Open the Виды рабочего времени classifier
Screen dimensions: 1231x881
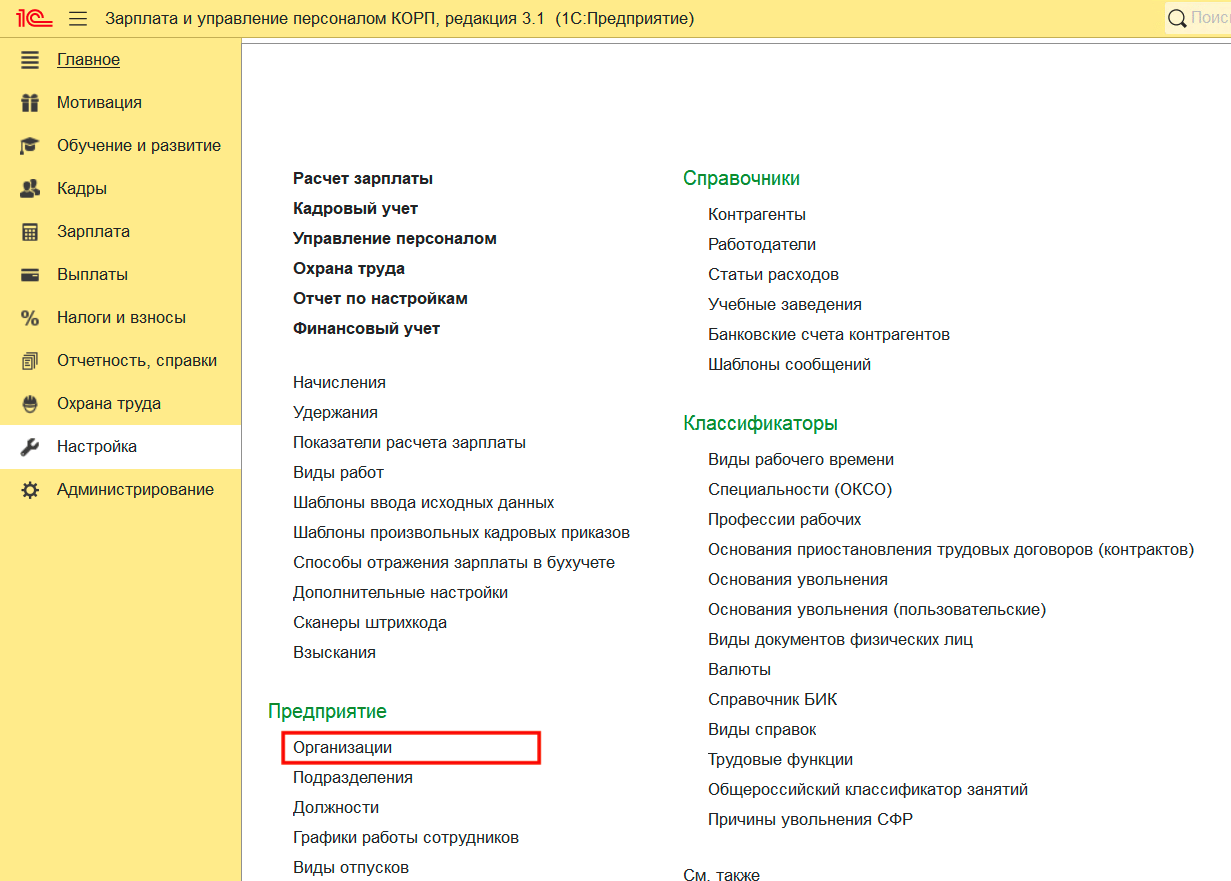point(800,460)
